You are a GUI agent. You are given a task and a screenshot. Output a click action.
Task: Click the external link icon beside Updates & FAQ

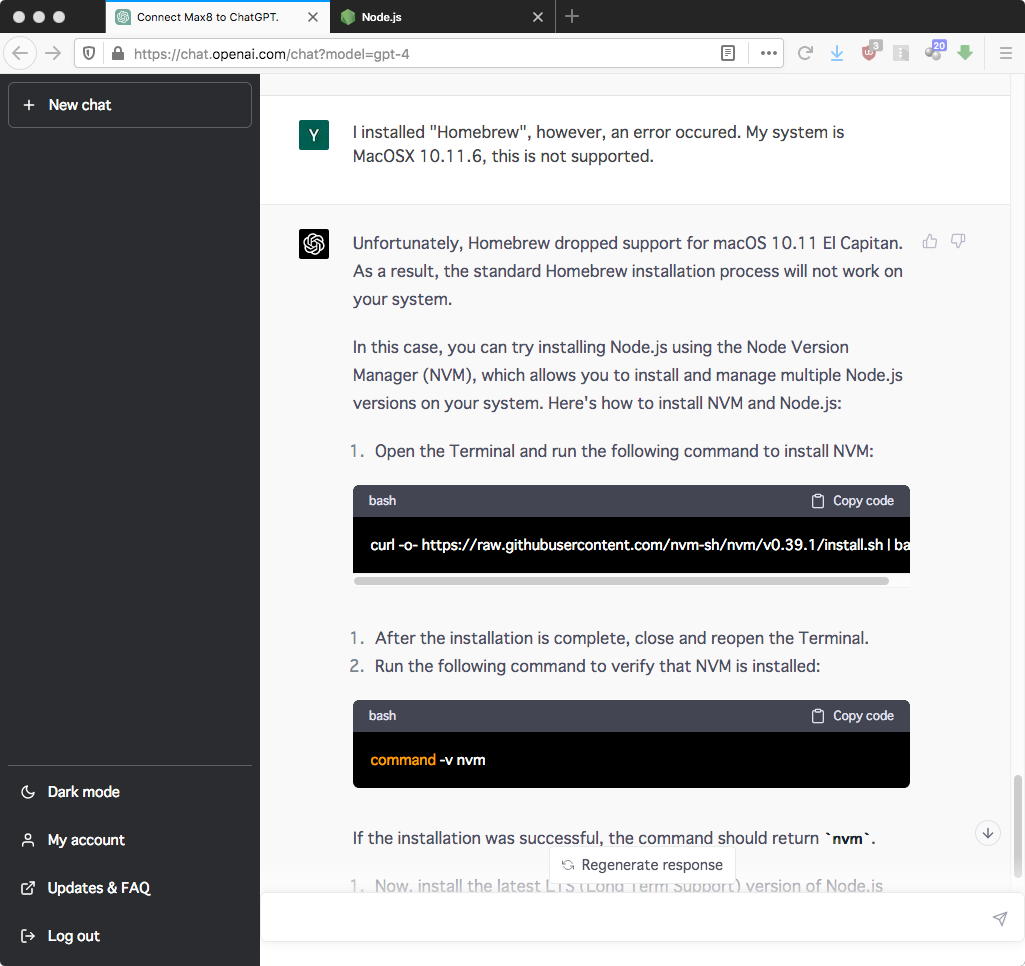click(28, 888)
